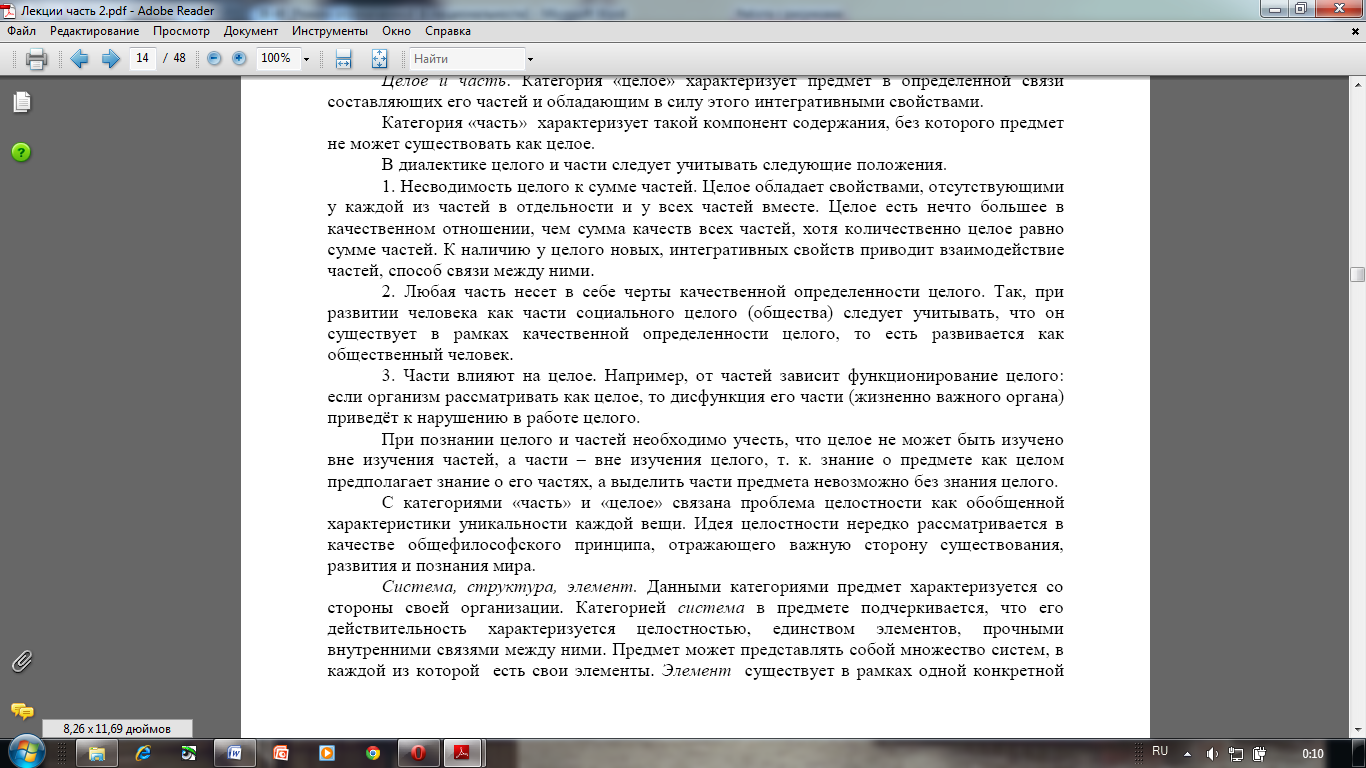Open the Редактирование menu
This screenshot has height=768, width=1366.
95,31
